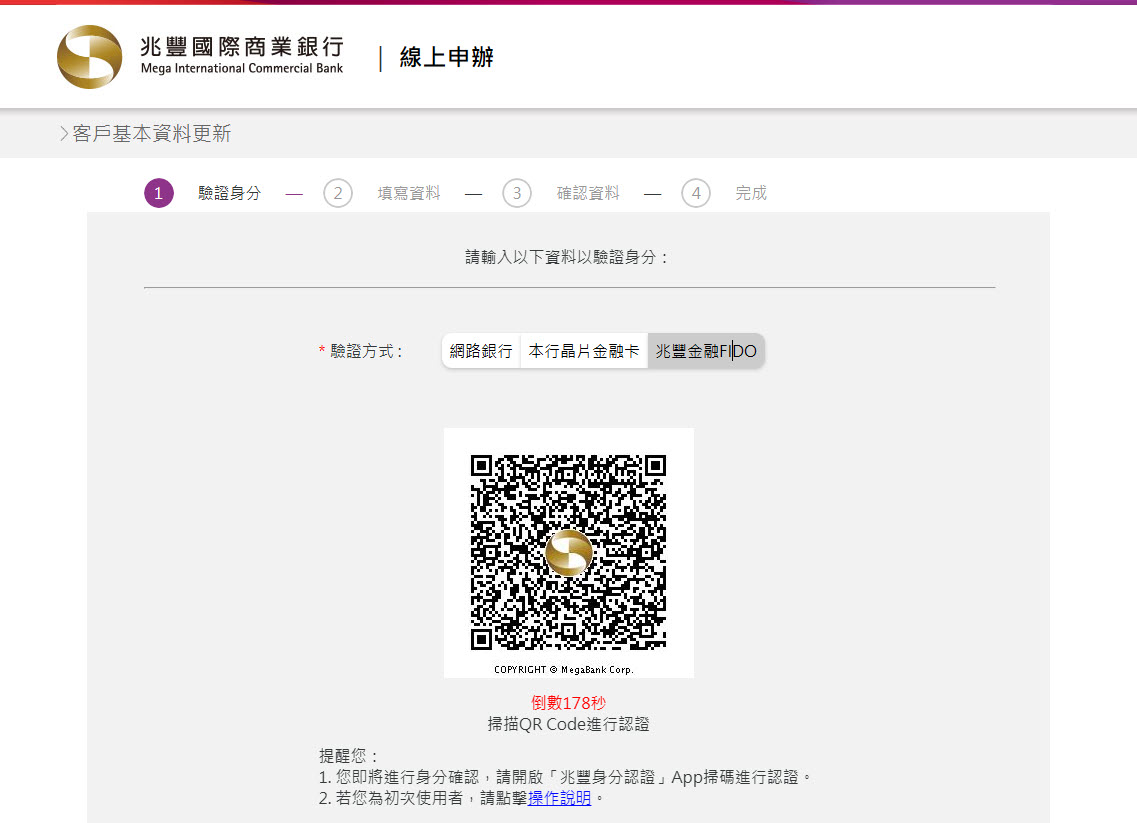Select 網路銀行 verification method

click(481, 351)
